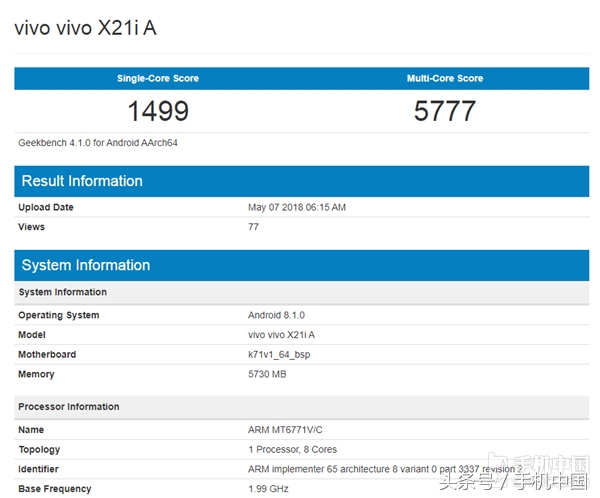Select the Operating System label
The image size is (600, 498).
pos(59,315)
